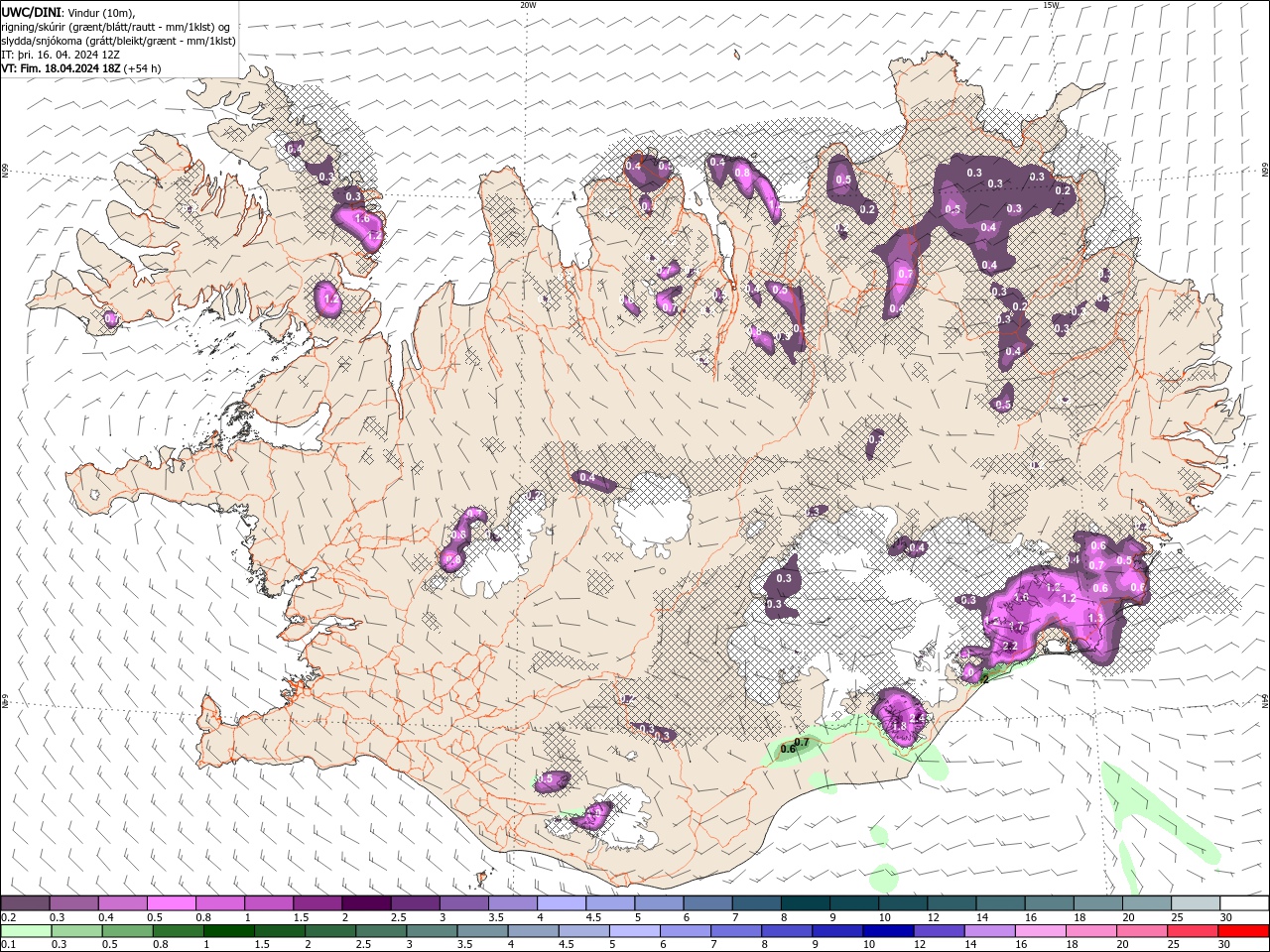Viewport: 1270px width, 952px height.
Task: Select lower legend row swatch between 0.3 and 0.5
Action: (x=77, y=931)
